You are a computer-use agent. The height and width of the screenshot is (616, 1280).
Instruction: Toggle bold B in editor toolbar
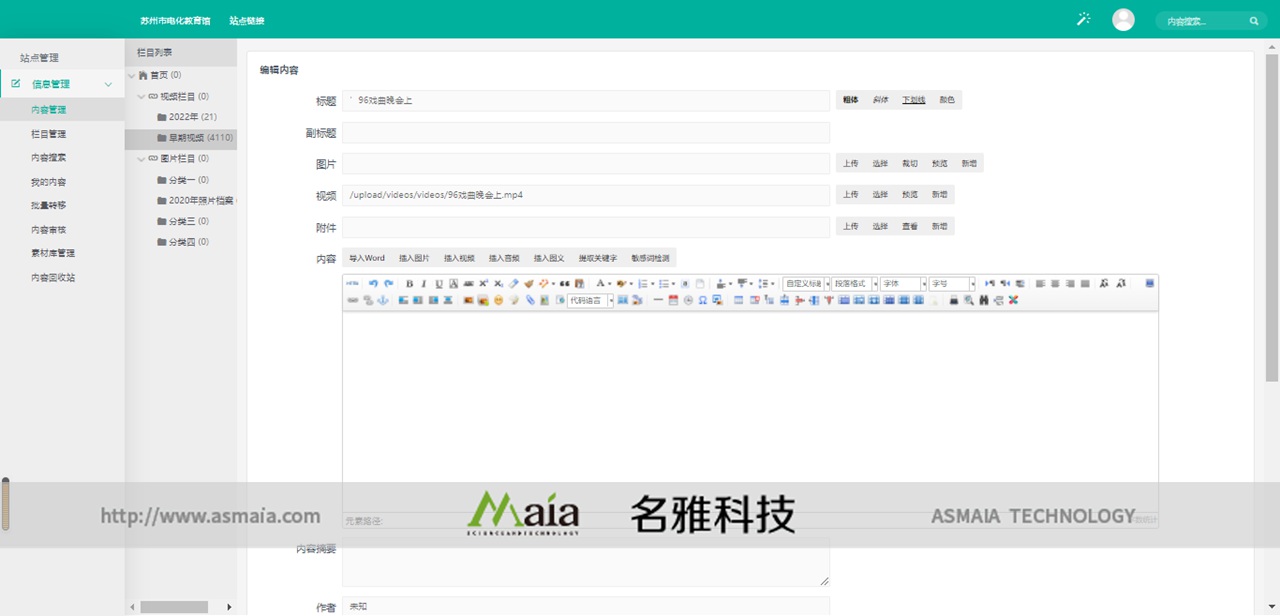pos(409,284)
